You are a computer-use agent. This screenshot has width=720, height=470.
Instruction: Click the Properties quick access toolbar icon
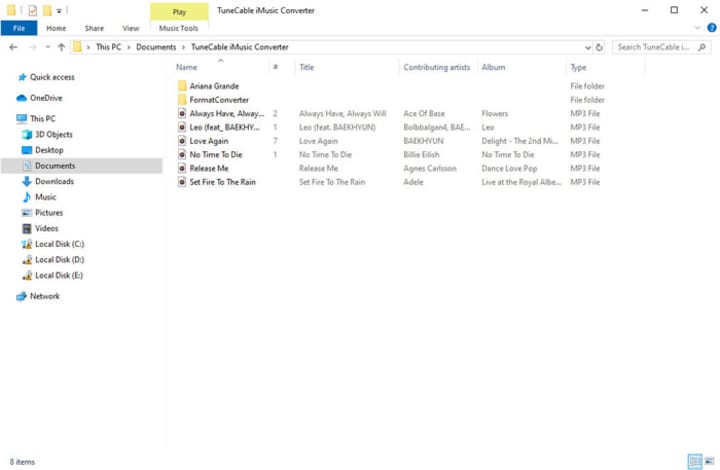point(33,10)
